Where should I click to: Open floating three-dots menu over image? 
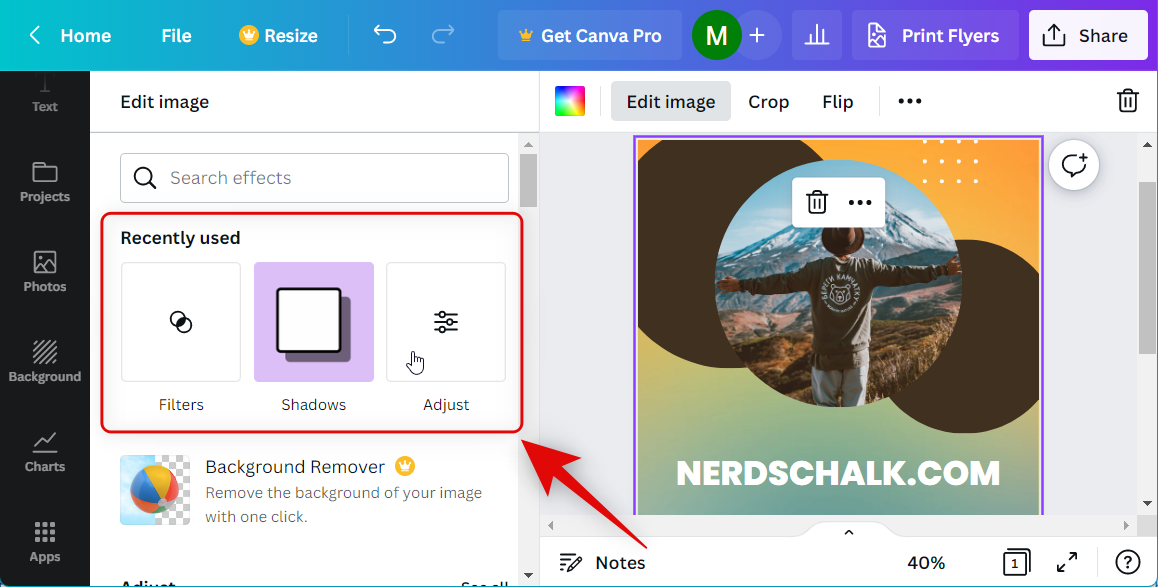tap(860, 202)
